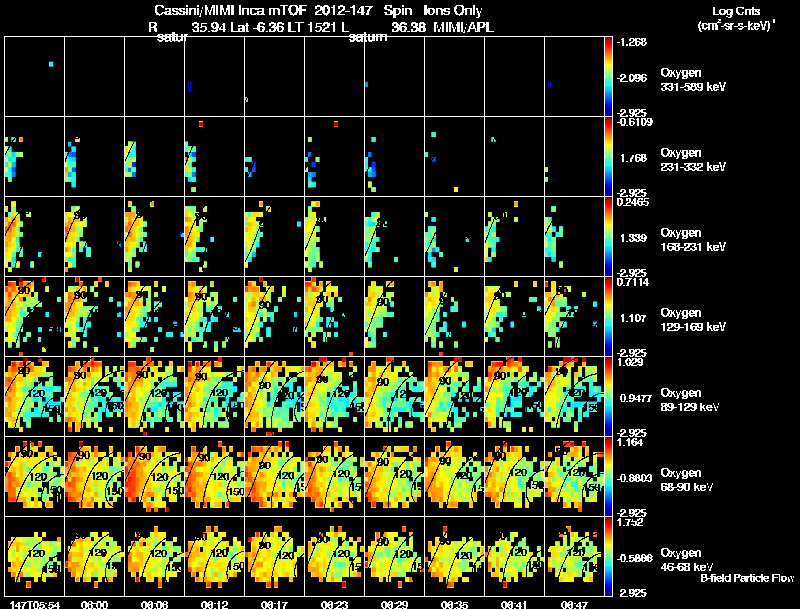Click the '168-231 keV' energy label
800x609 pixels.
tap(693, 247)
